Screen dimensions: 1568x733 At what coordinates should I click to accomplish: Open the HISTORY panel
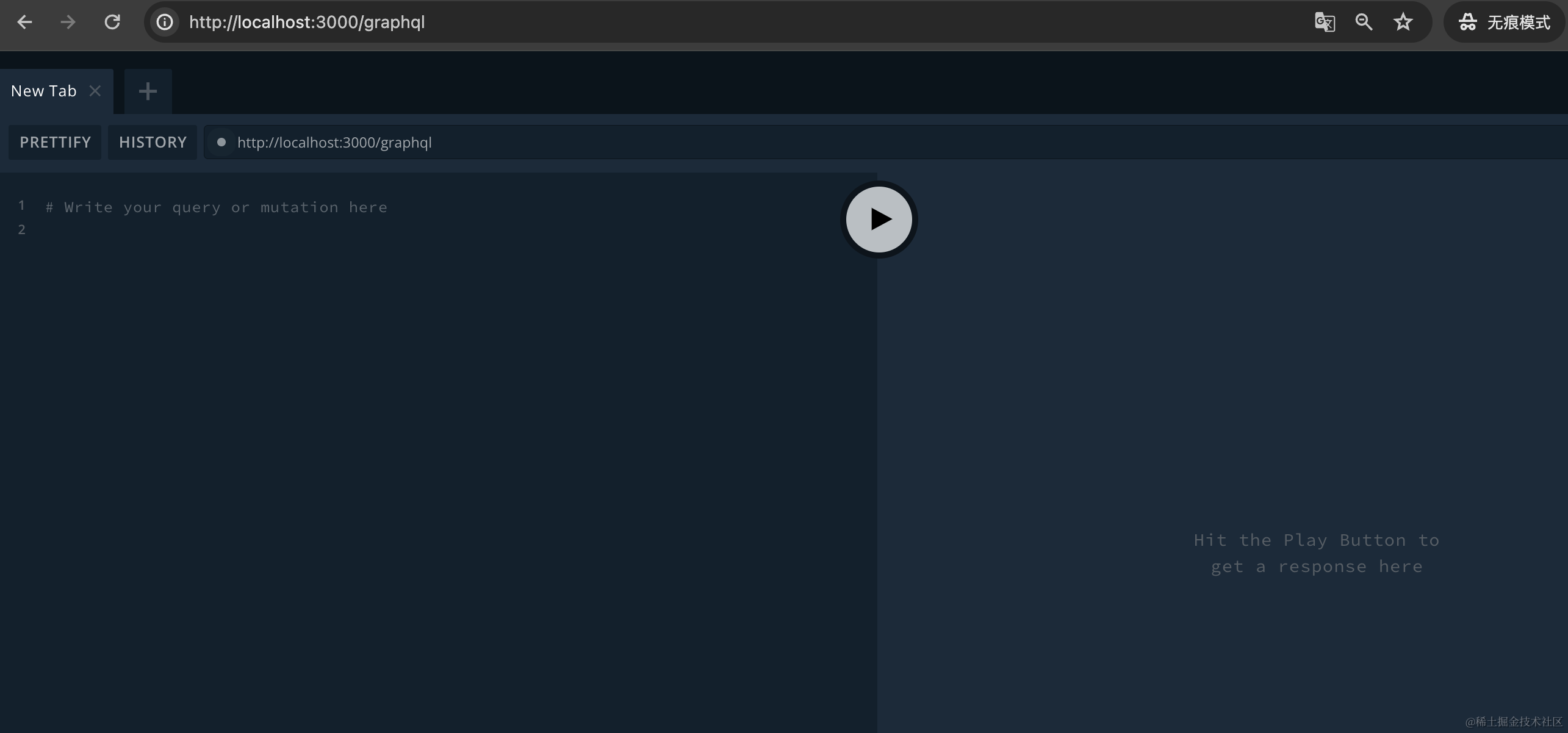tap(153, 142)
